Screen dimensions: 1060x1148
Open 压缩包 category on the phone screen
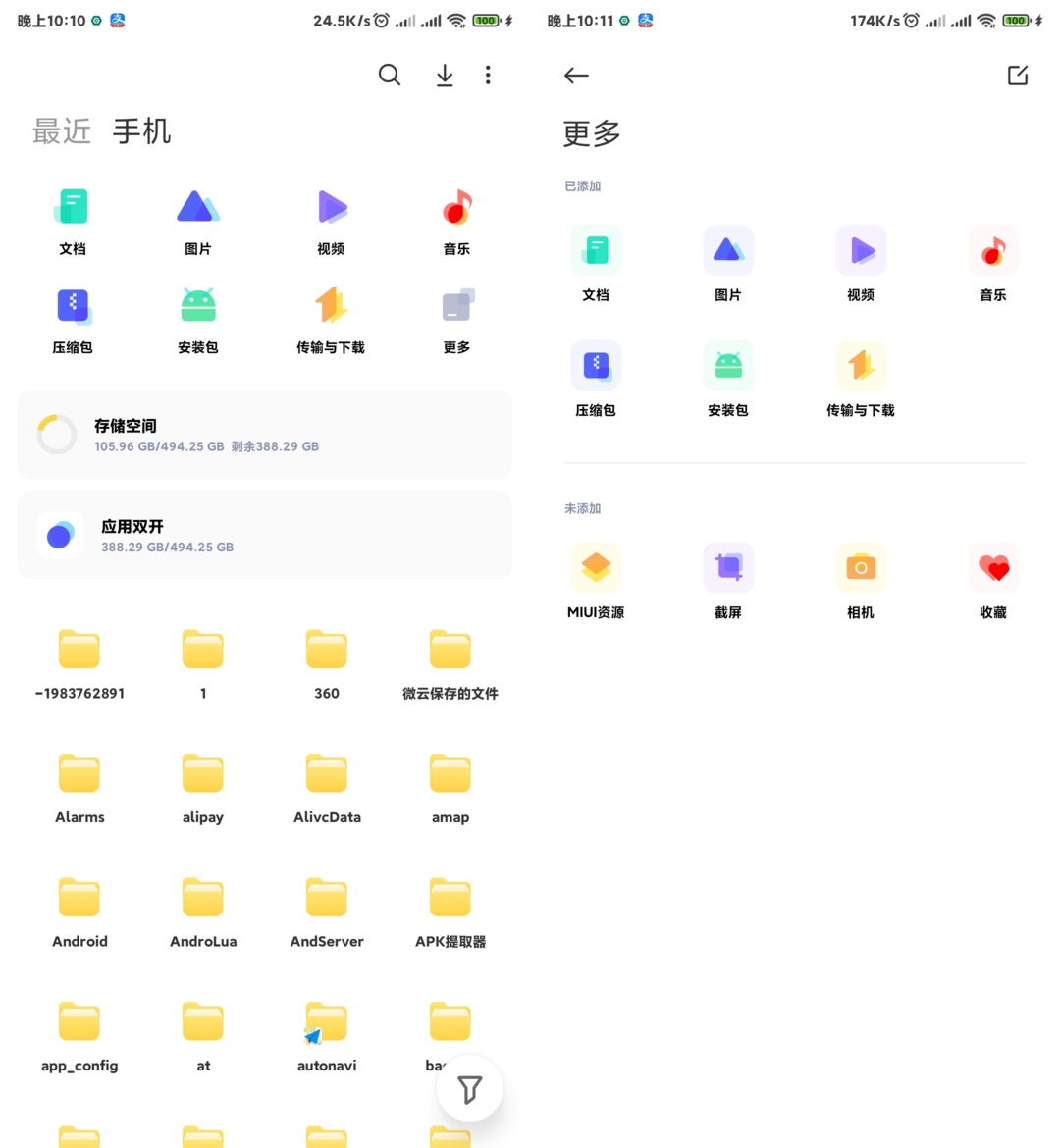(x=72, y=321)
